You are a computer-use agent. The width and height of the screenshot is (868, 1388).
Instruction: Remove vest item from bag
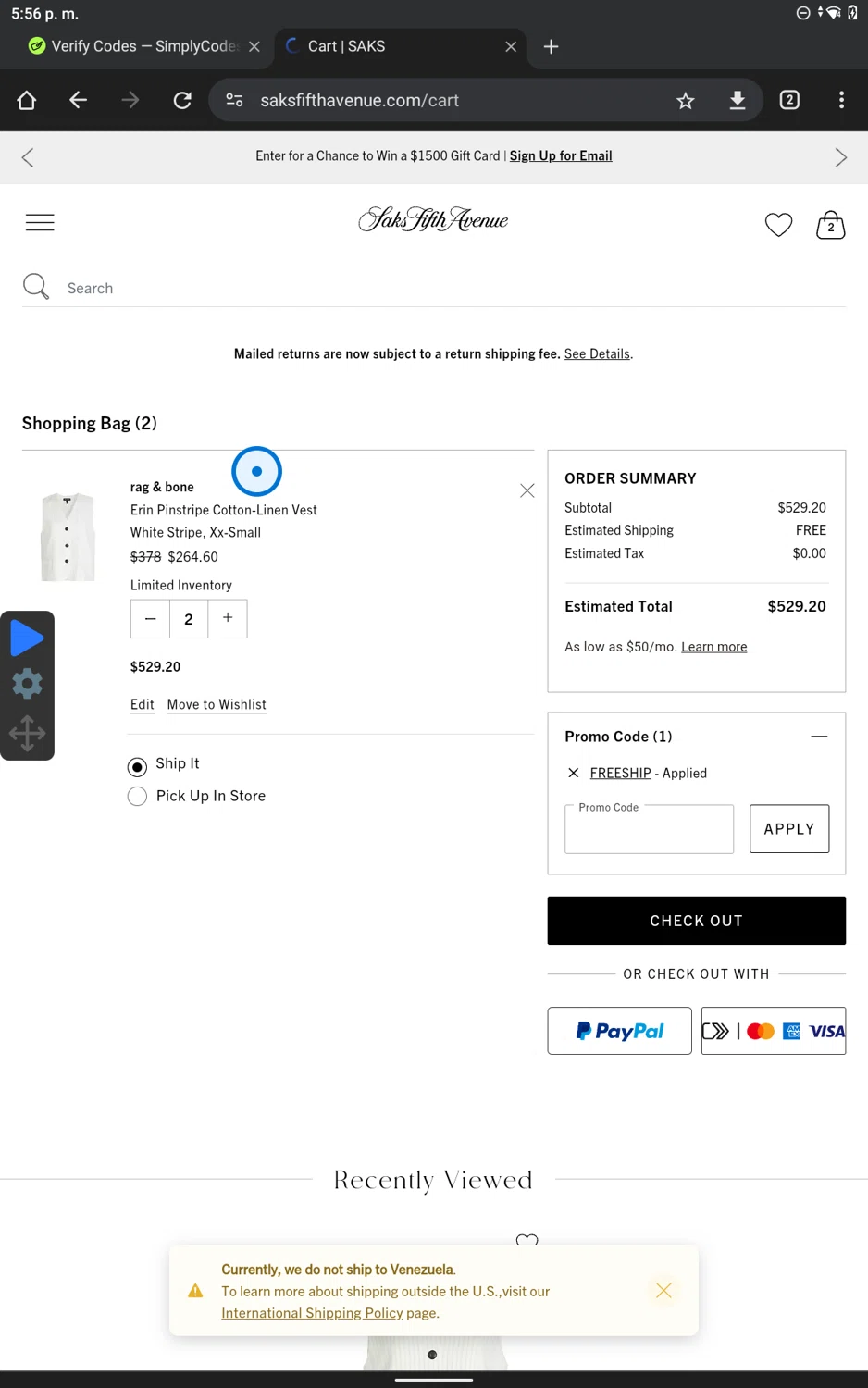[527, 490]
